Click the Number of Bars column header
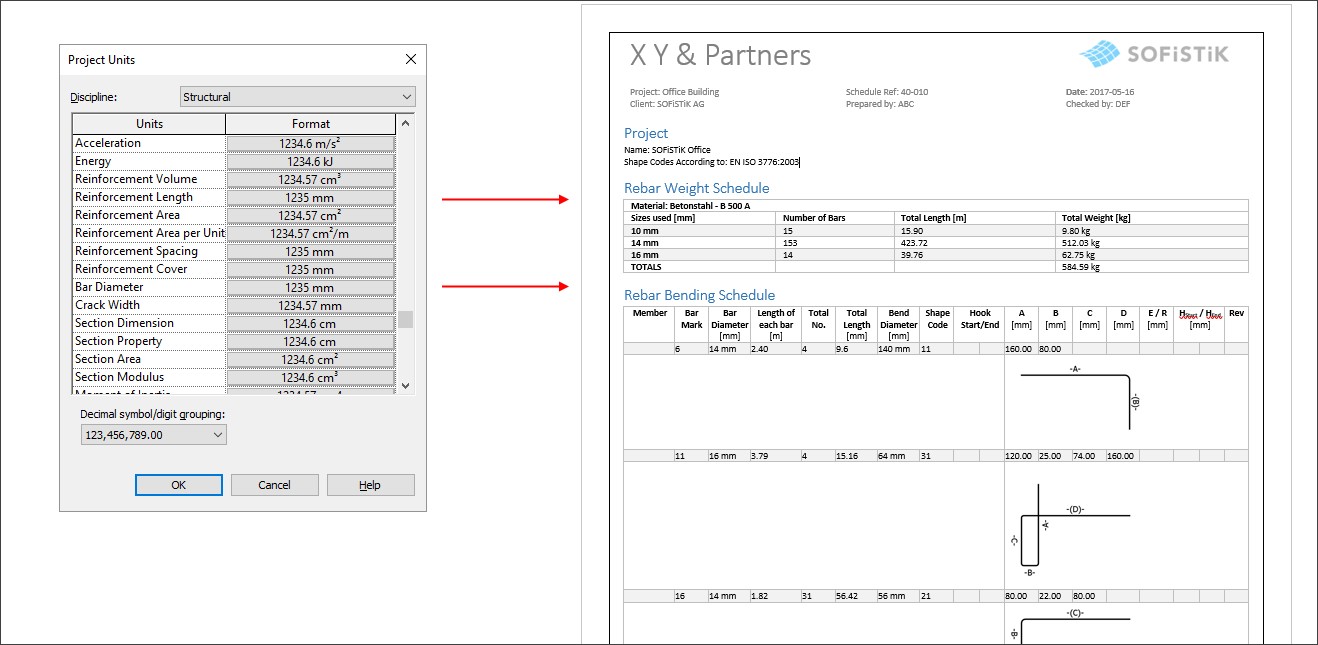Screen dimensions: 1318x645 tap(835, 218)
